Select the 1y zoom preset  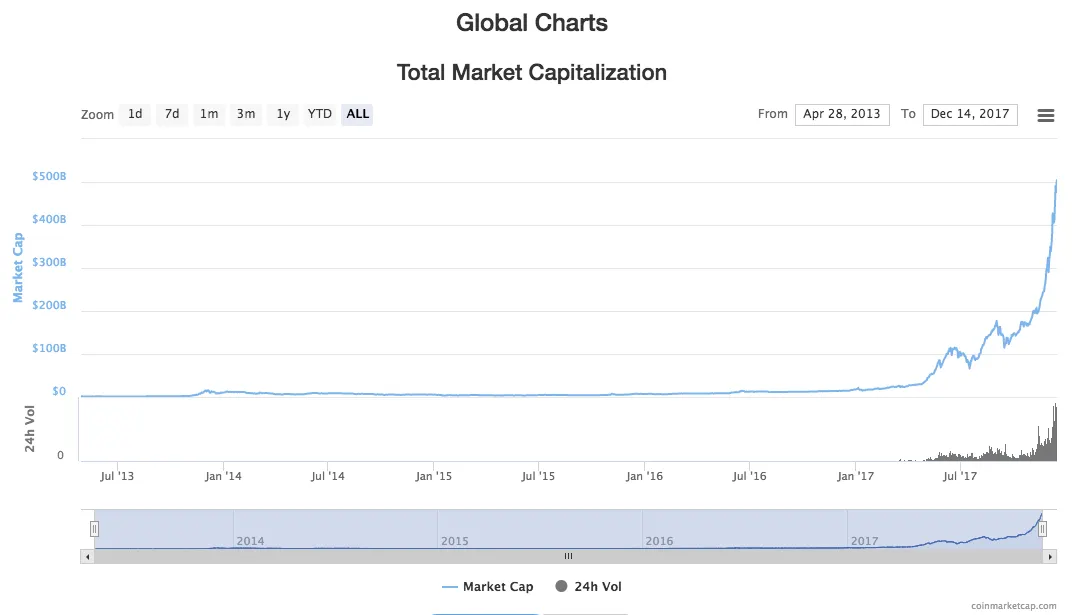point(282,114)
